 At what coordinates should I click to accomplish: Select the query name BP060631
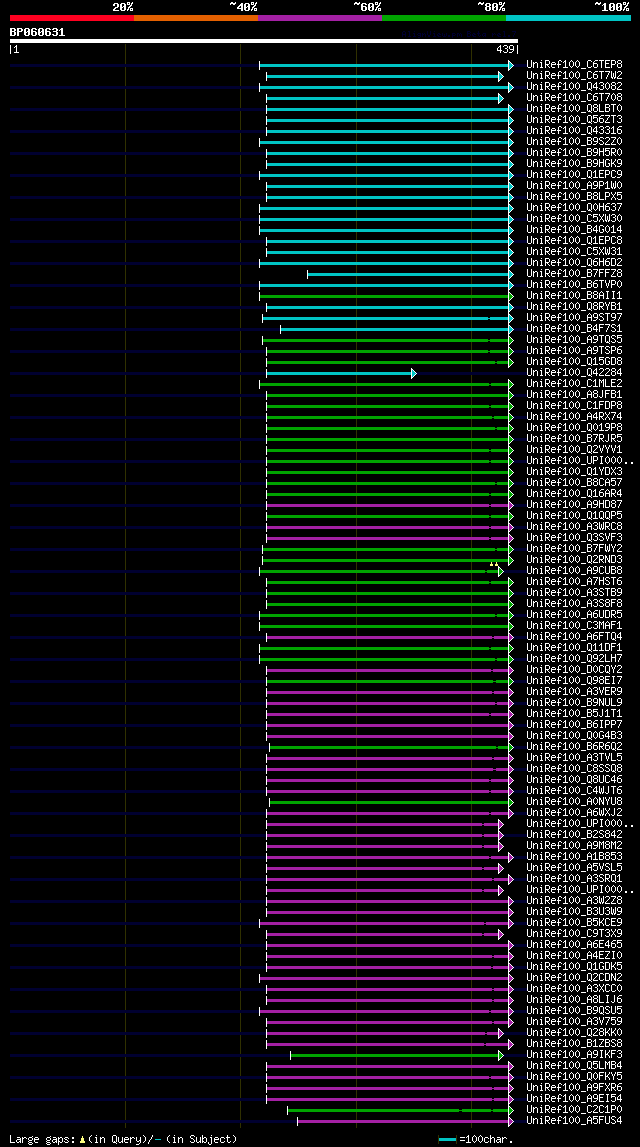coord(37,31)
